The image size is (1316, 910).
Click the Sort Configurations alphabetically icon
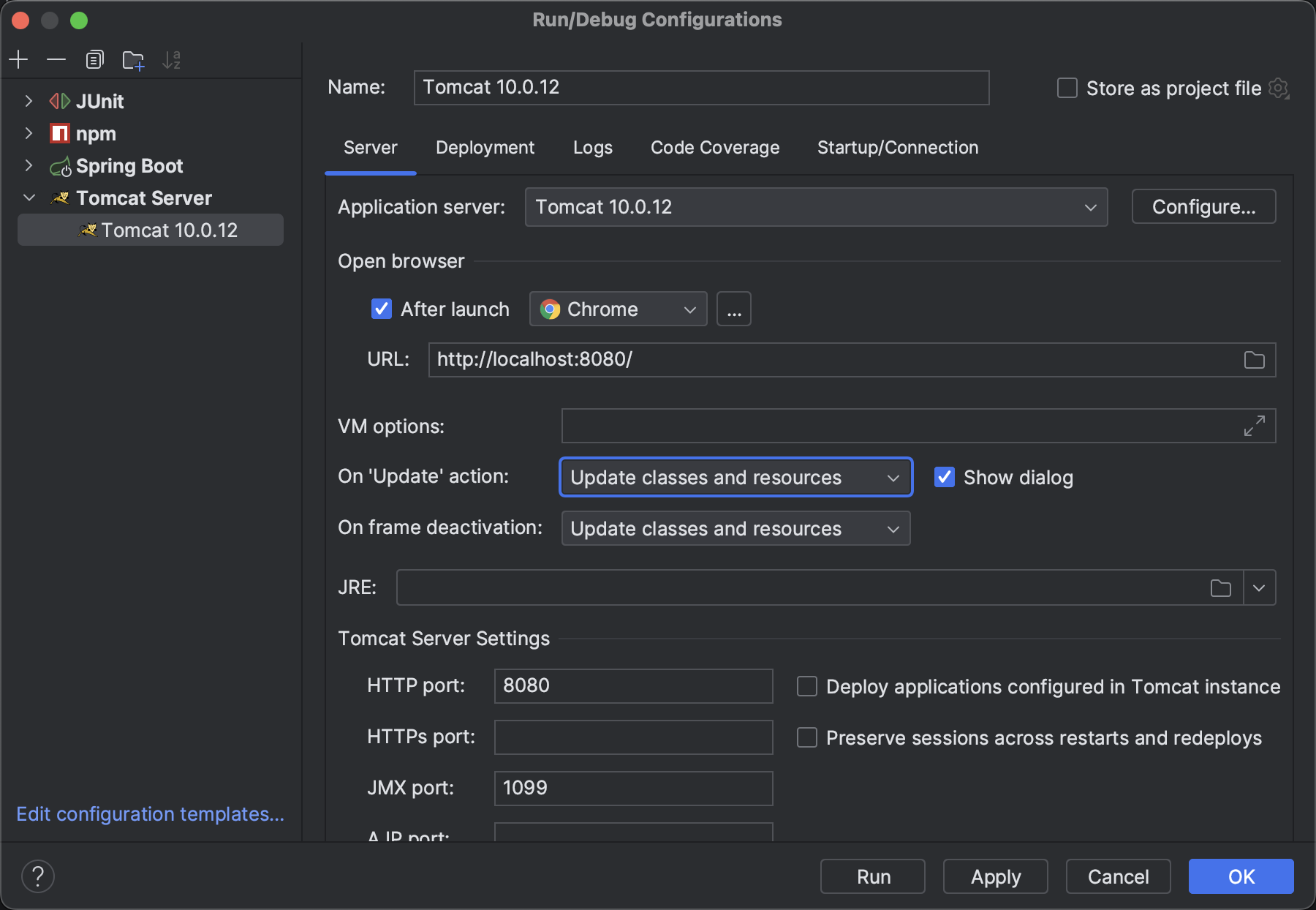171,60
